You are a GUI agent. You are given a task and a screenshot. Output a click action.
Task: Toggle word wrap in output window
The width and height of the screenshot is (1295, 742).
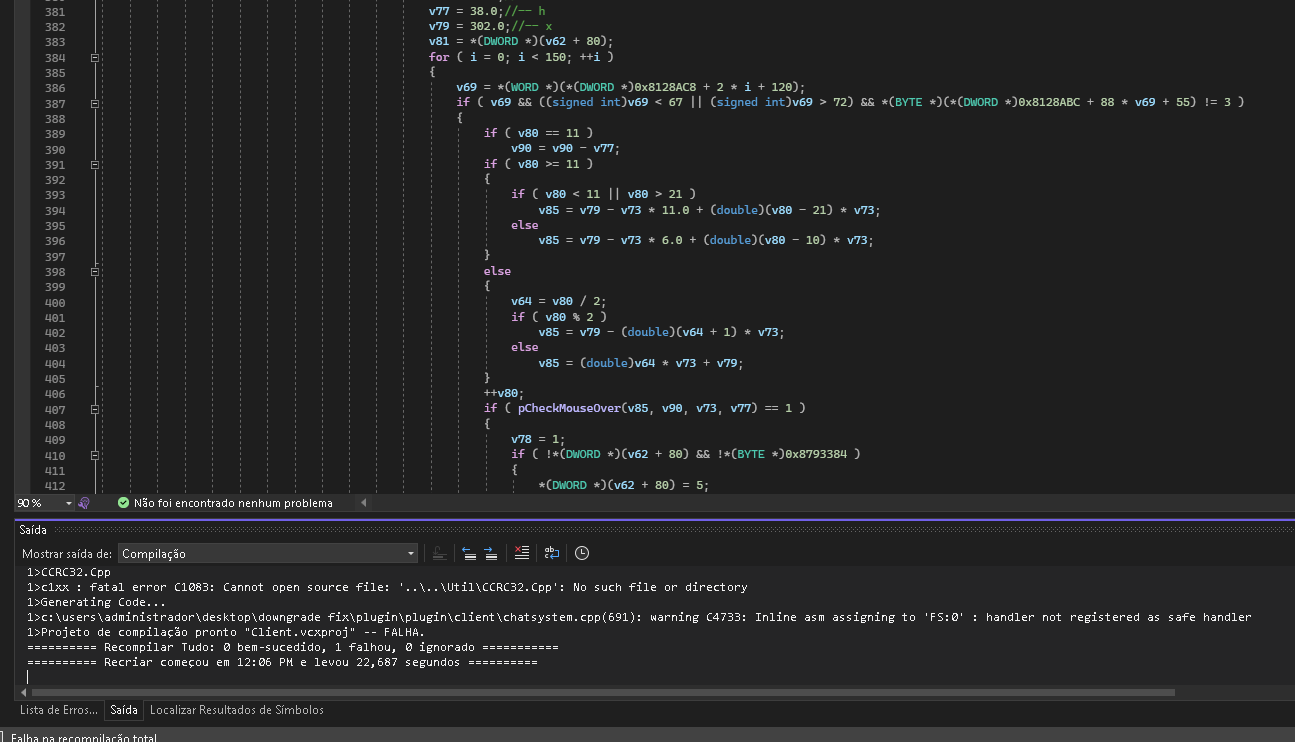[x=551, y=553]
